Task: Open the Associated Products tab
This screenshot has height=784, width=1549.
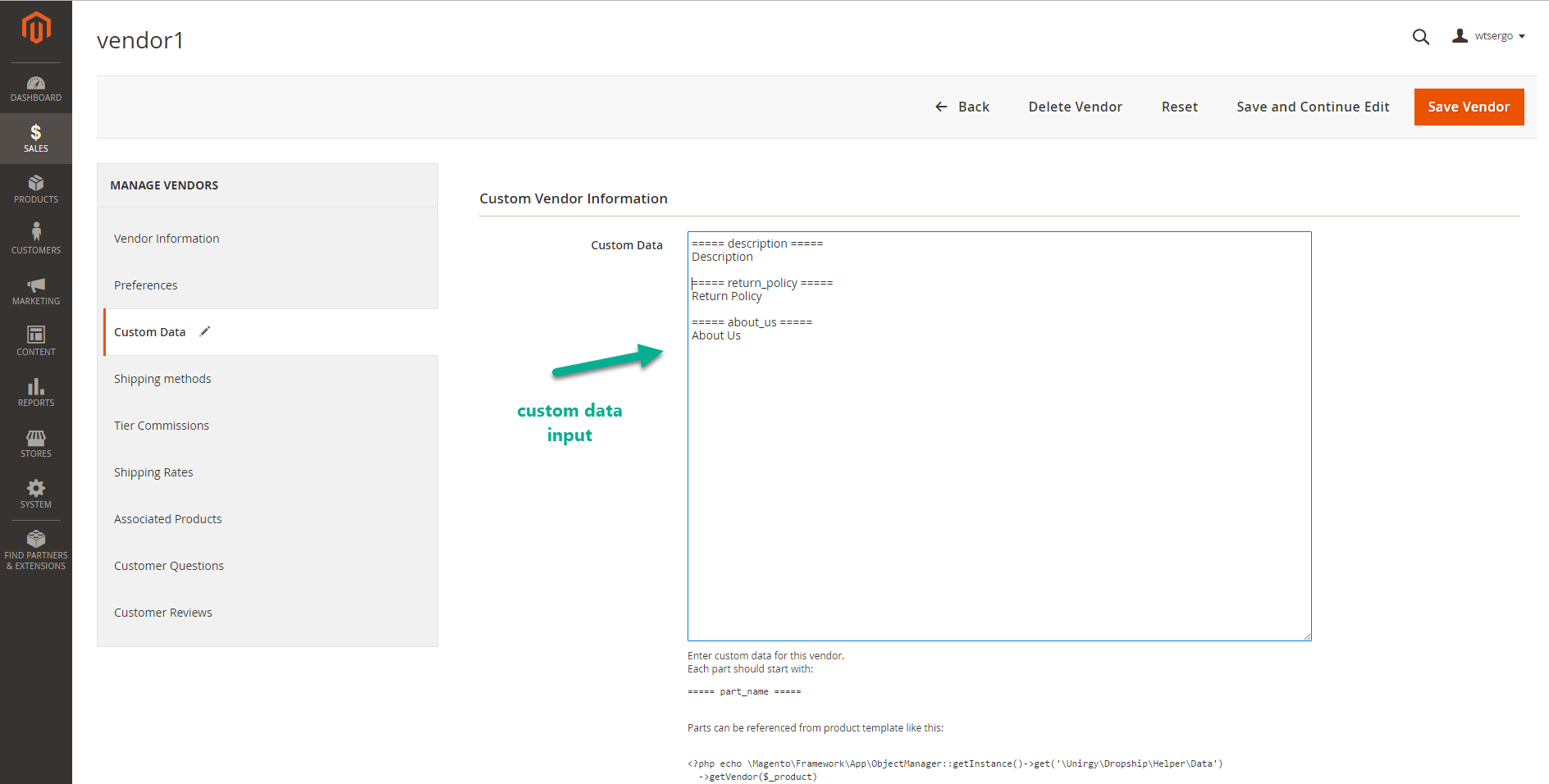Action: [267, 519]
